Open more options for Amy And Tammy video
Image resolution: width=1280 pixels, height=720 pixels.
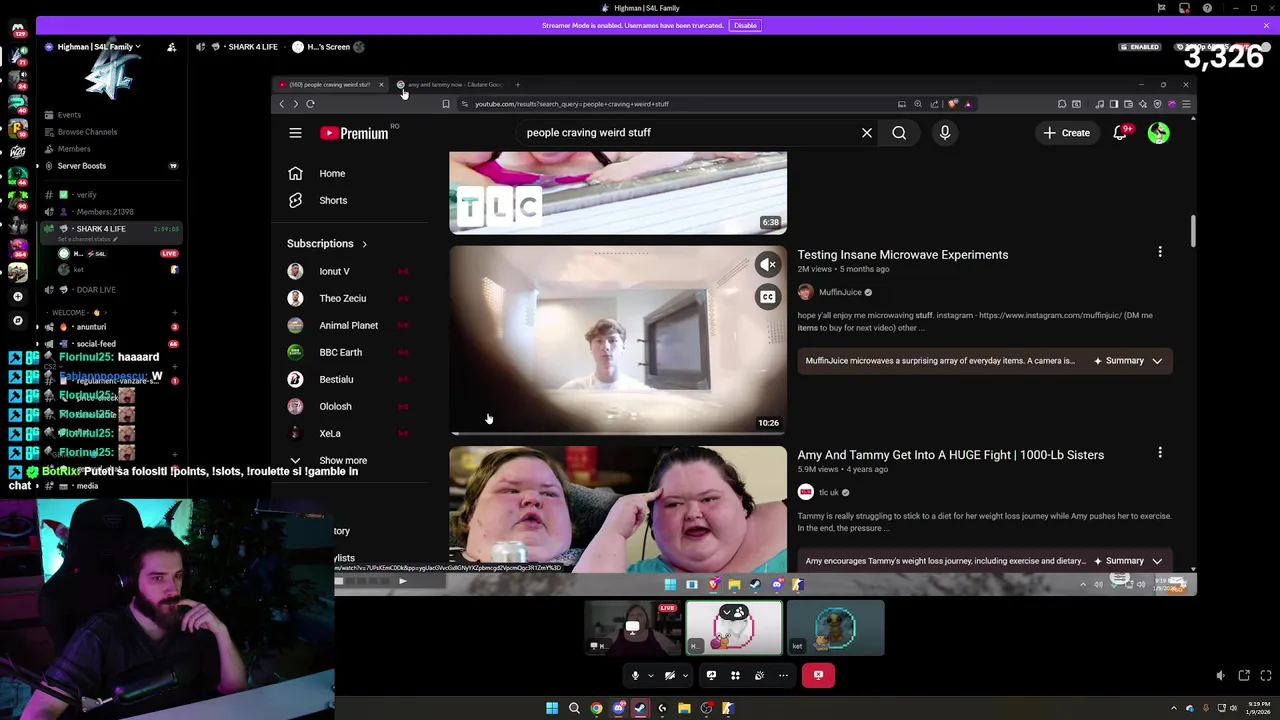pos(1160,453)
